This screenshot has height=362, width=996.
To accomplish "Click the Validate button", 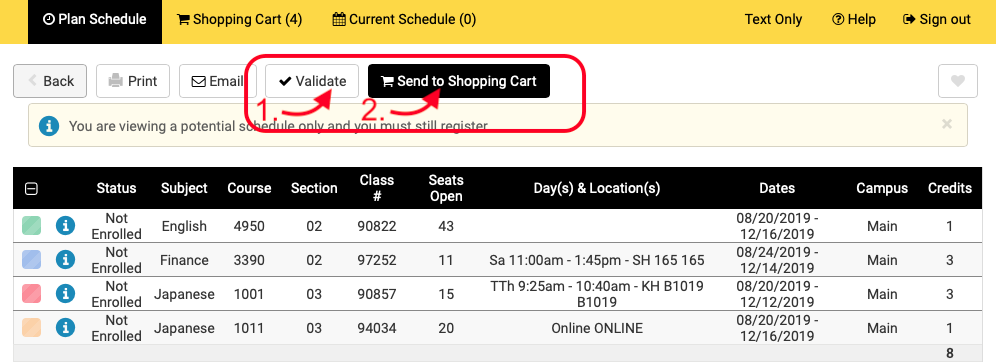I will (x=312, y=81).
